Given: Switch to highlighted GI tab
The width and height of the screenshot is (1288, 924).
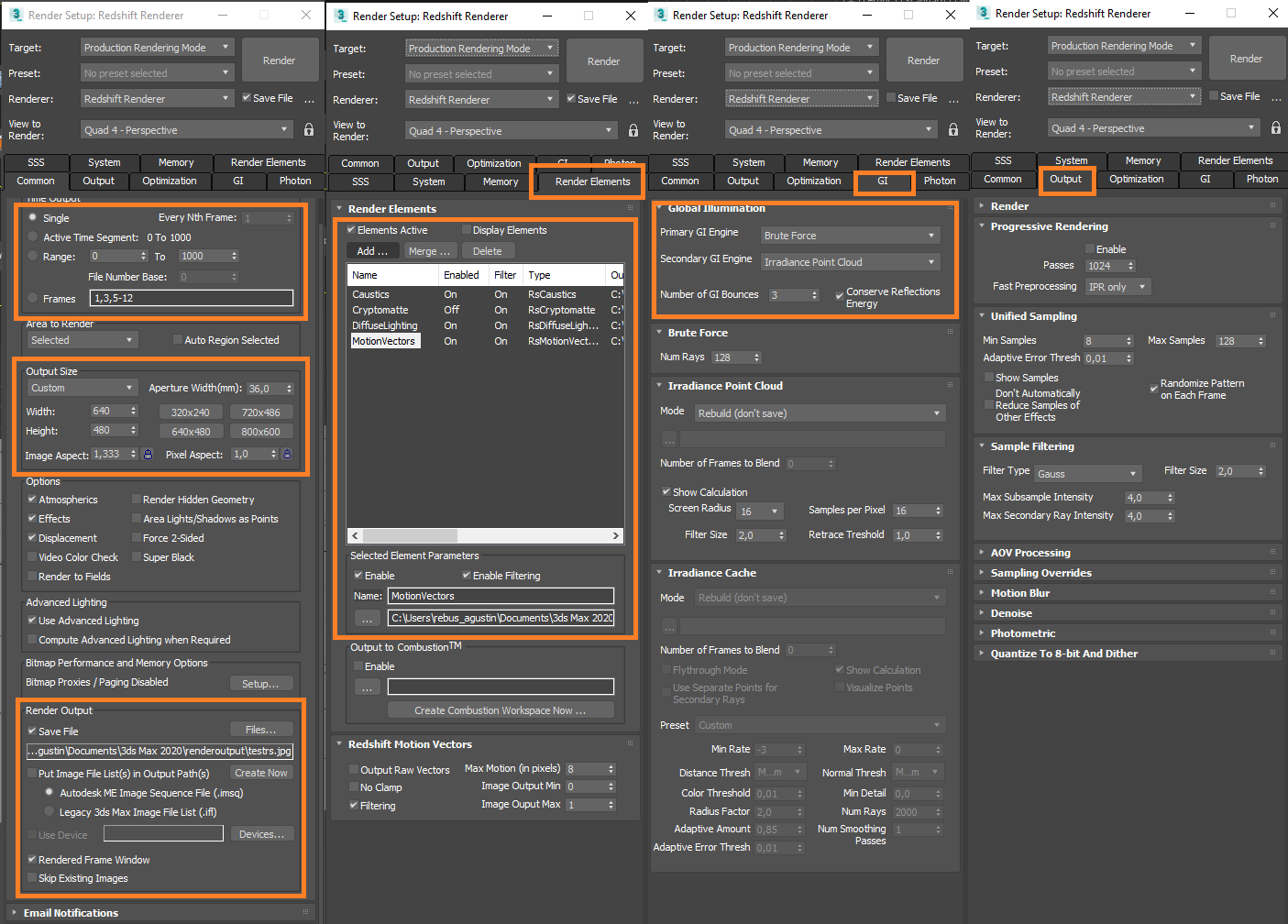Looking at the screenshot, I should pyautogui.click(x=883, y=181).
